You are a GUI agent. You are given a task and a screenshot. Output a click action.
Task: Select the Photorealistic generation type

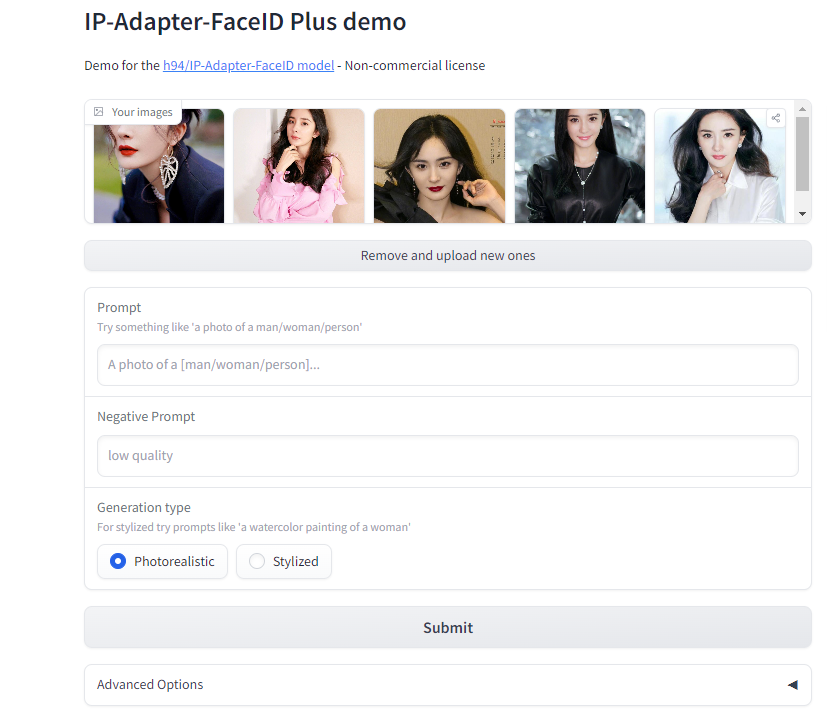click(162, 561)
